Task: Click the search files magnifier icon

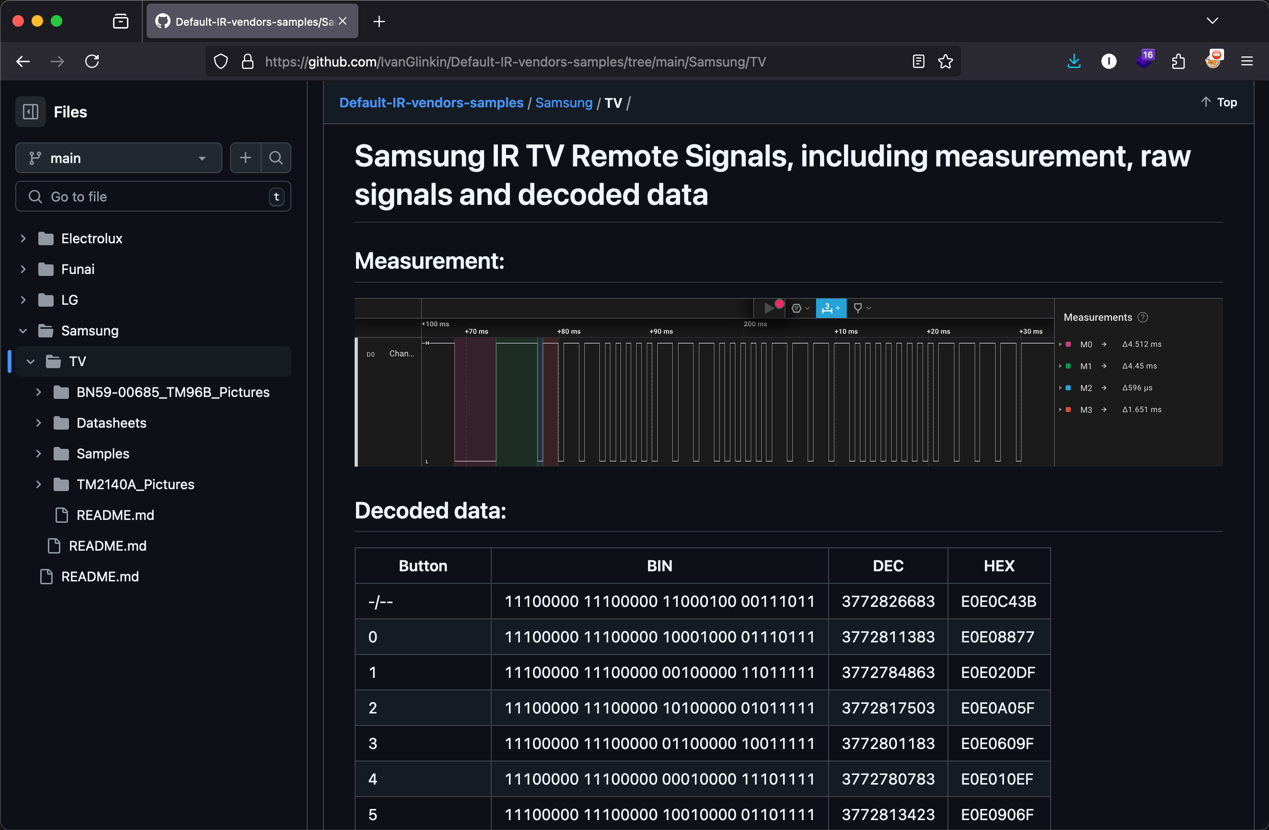Action: pyautogui.click(x=276, y=158)
